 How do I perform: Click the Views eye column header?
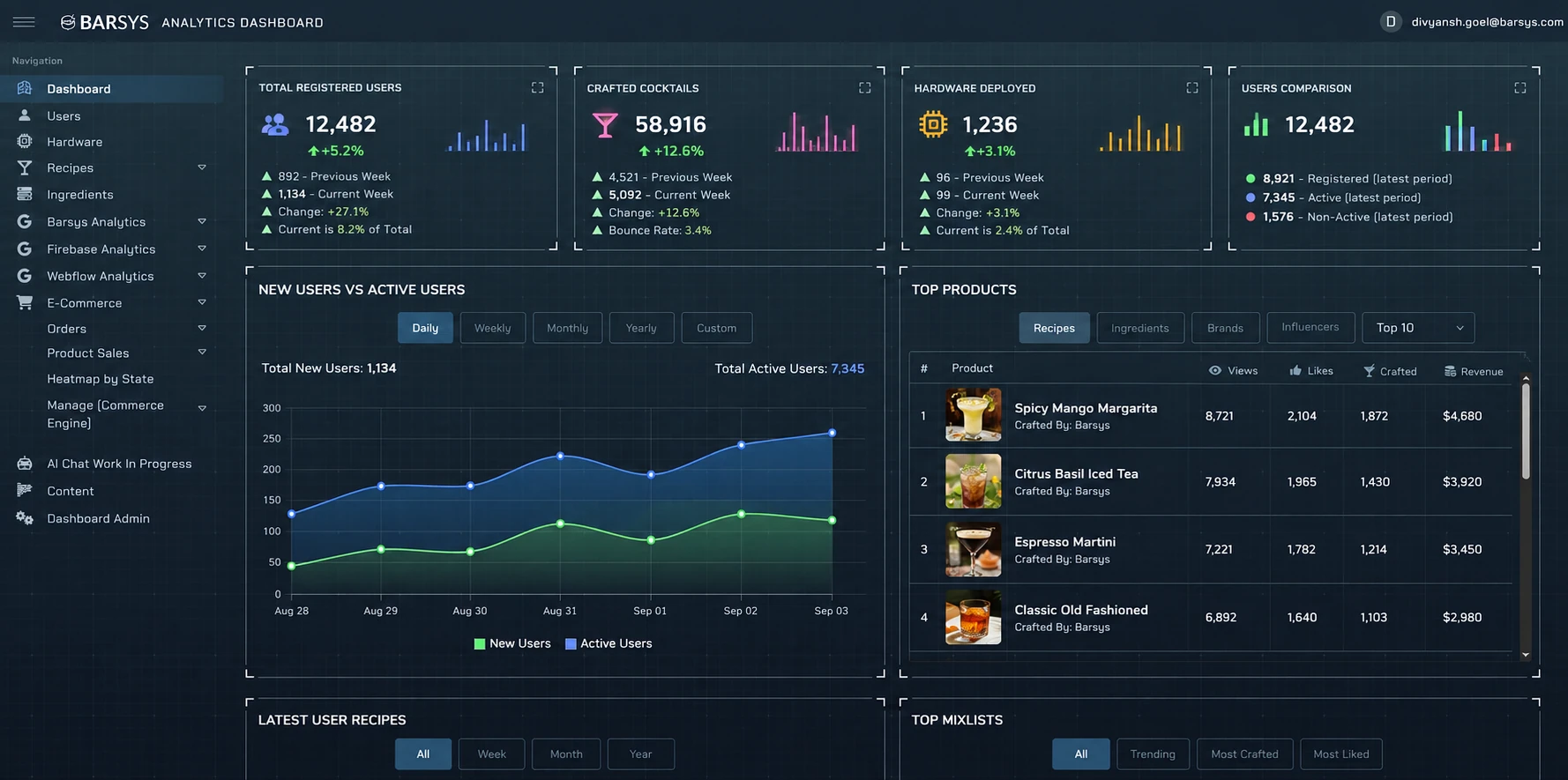1233,371
